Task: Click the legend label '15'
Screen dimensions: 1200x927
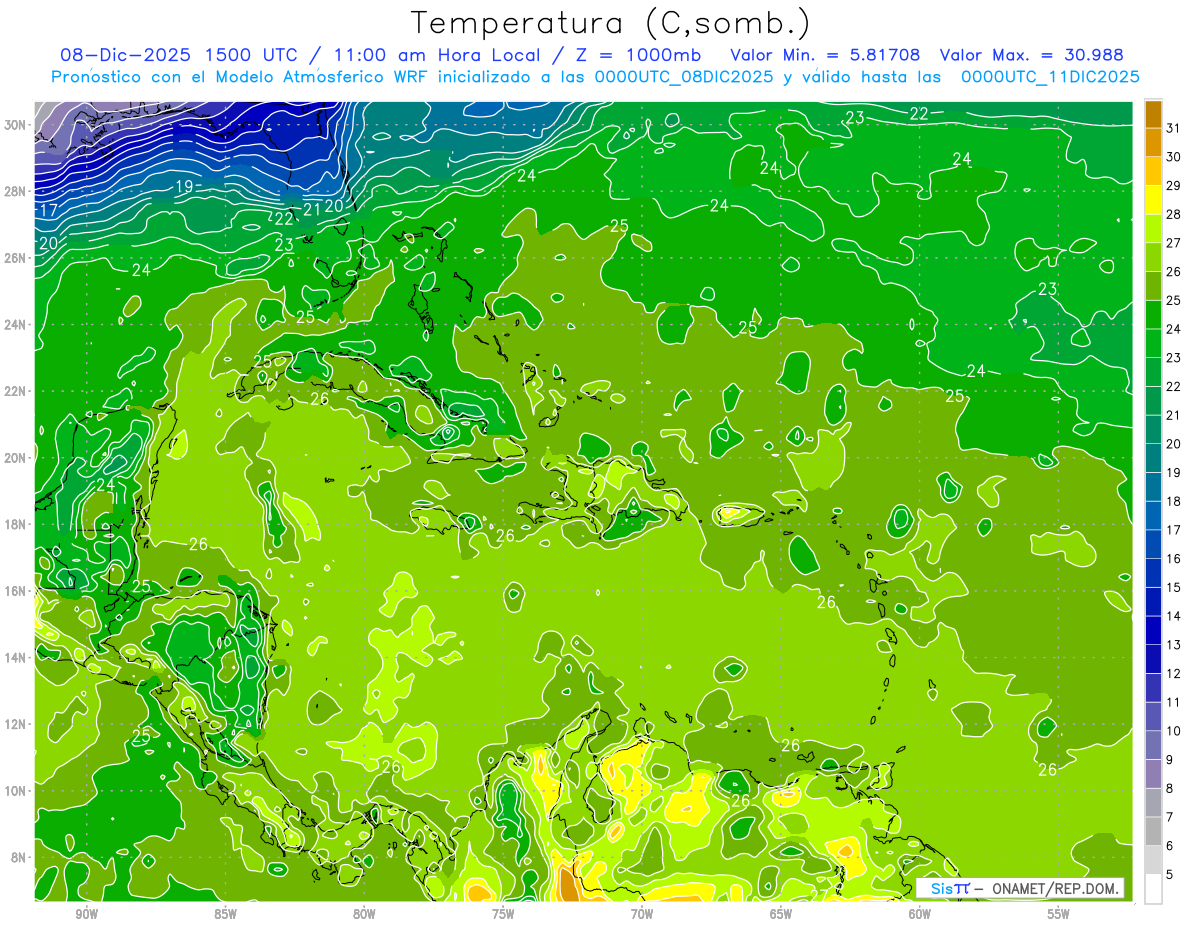Action: point(1173,587)
